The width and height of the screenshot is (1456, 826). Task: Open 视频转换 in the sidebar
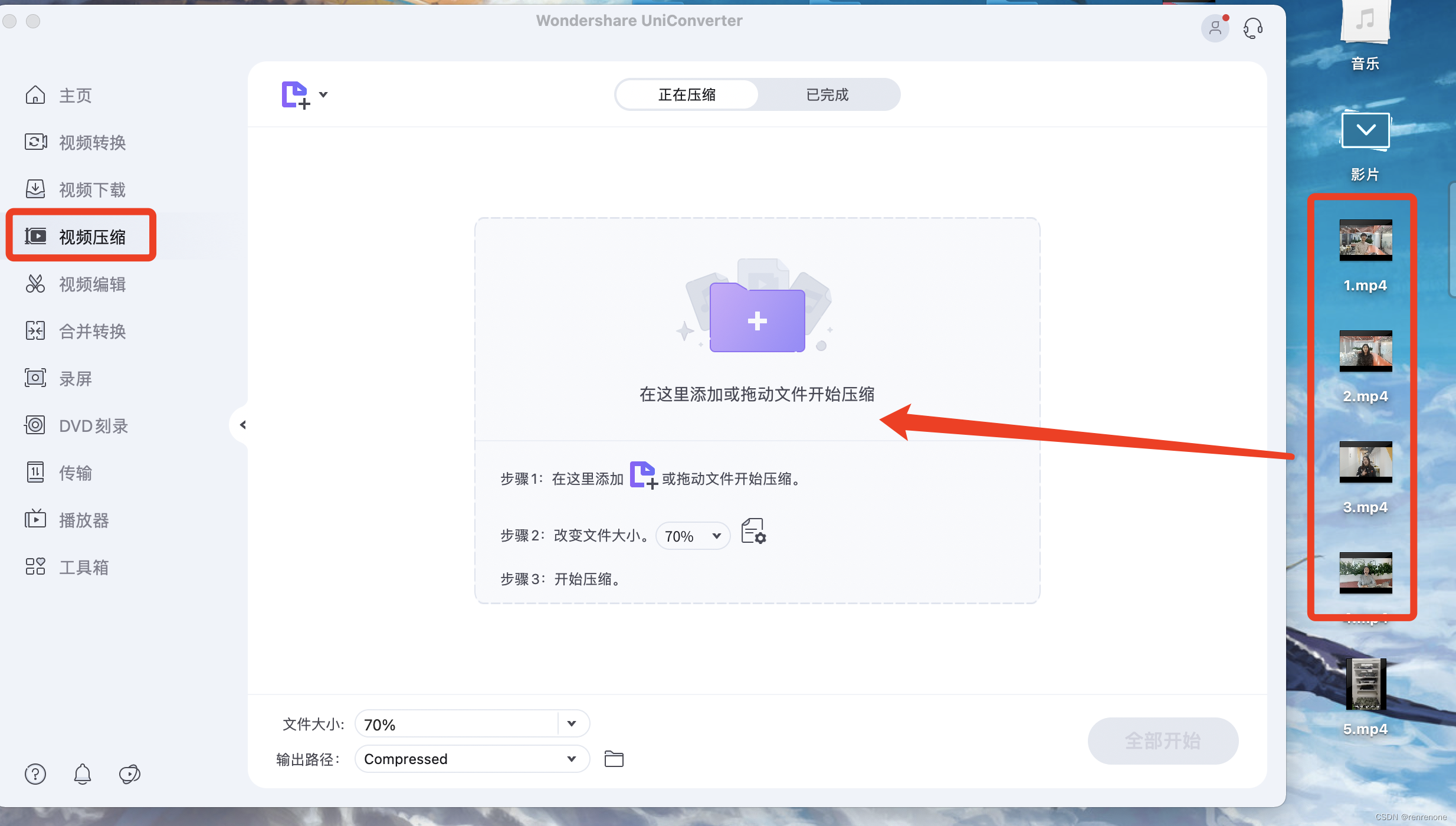(x=92, y=143)
